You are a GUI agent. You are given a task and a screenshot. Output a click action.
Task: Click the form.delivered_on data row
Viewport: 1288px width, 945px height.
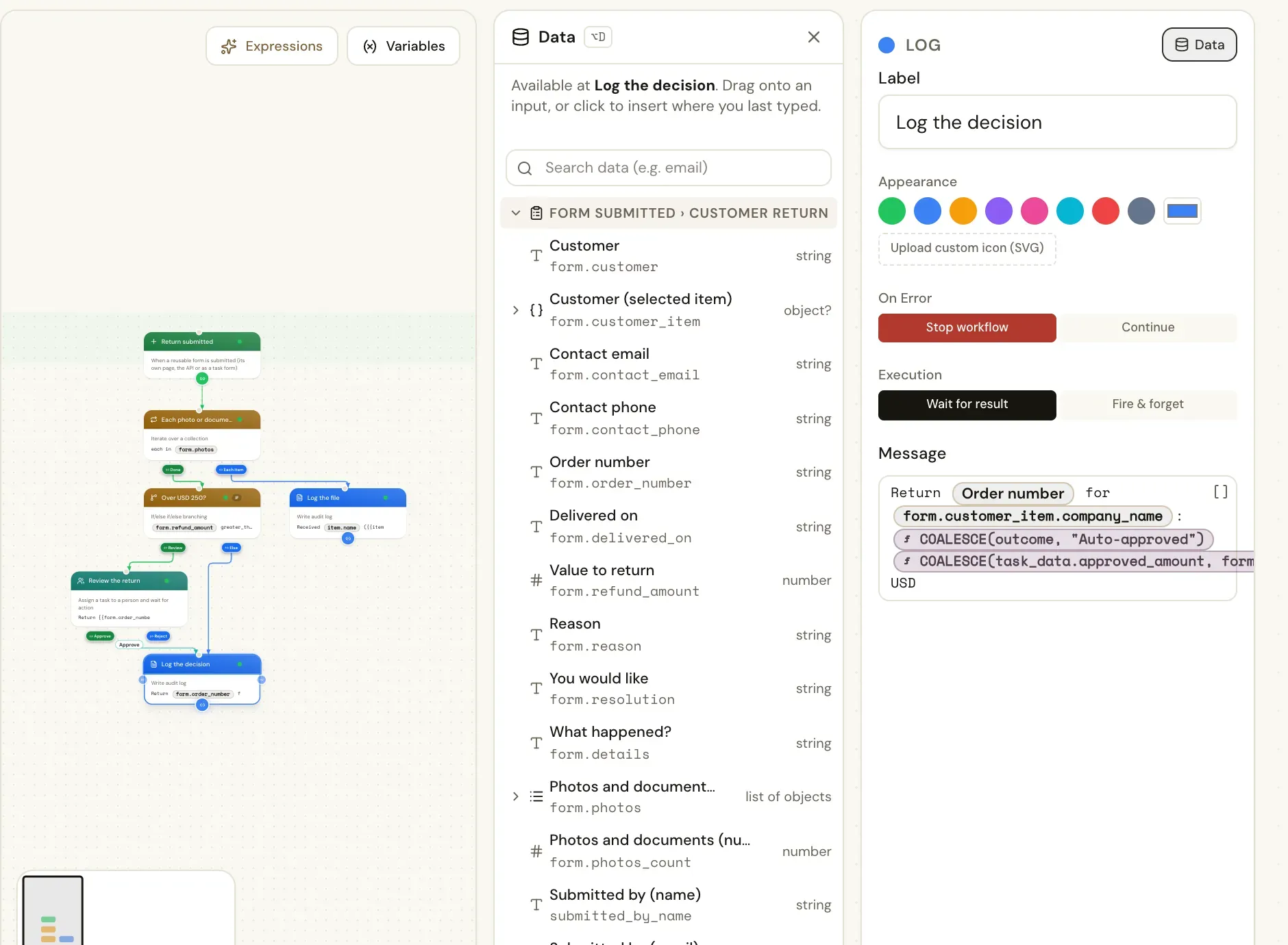(669, 527)
